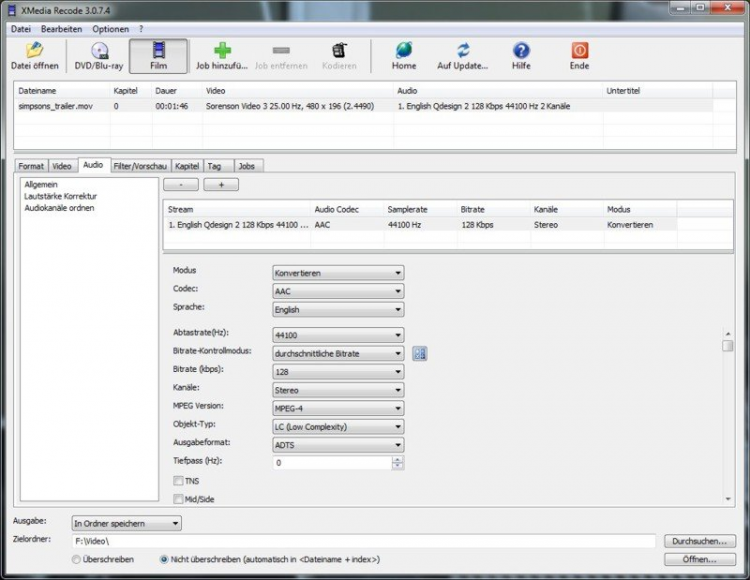Open the Bearbeiten menu
Viewport: 750px width, 580px height.
coord(62,29)
